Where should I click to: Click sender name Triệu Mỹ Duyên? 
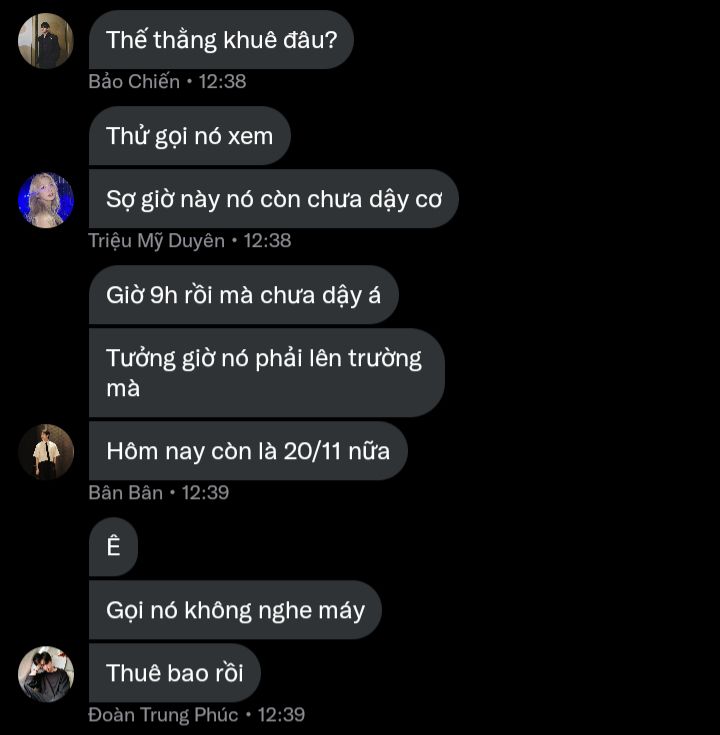coord(157,241)
